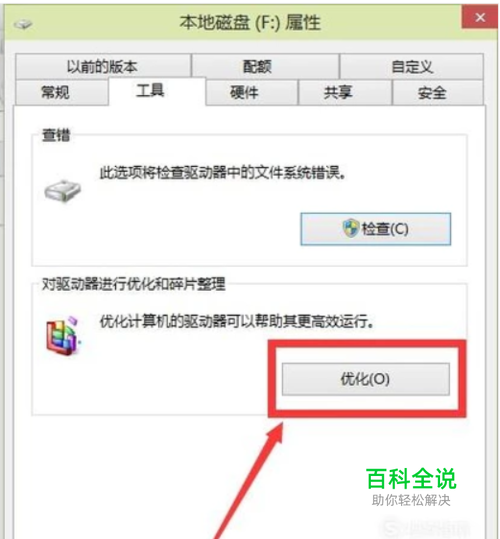This screenshot has height=539, width=500.
Task: Click the 本地磁盘 (F:) 属性 title text
Action: pyautogui.click(x=250, y=23)
